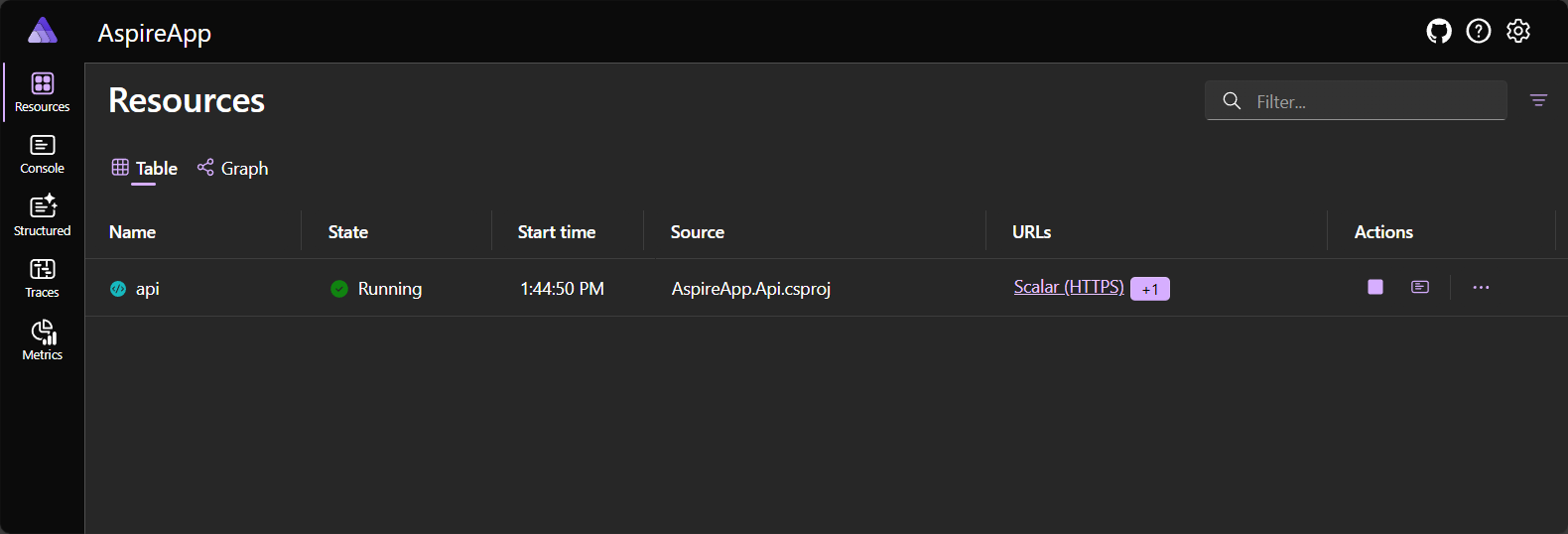Open the Console logs page
The width and height of the screenshot is (1568, 534).
coord(43,155)
